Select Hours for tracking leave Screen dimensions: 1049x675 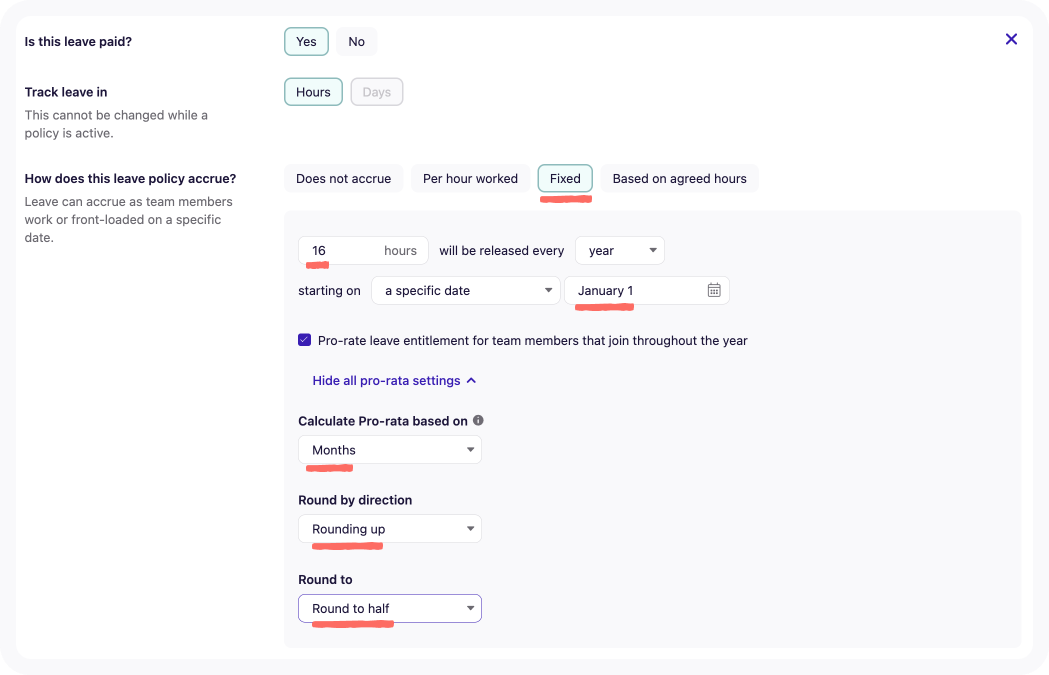[x=313, y=91]
